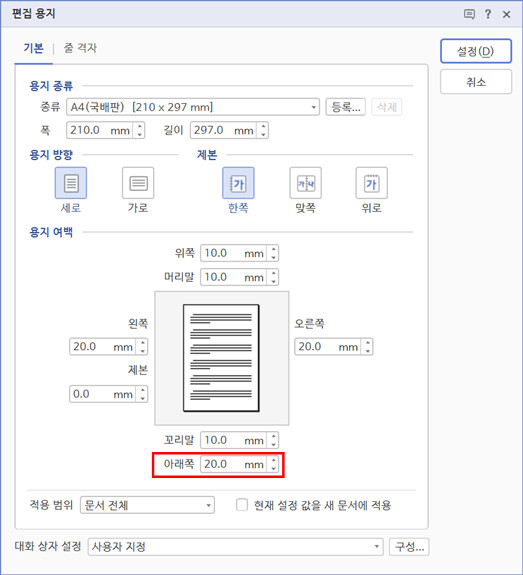Viewport: 523px width, 575px height.
Task: Increase the 아래쪽 margin stepper up arrow
Action: (x=273, y=460)
